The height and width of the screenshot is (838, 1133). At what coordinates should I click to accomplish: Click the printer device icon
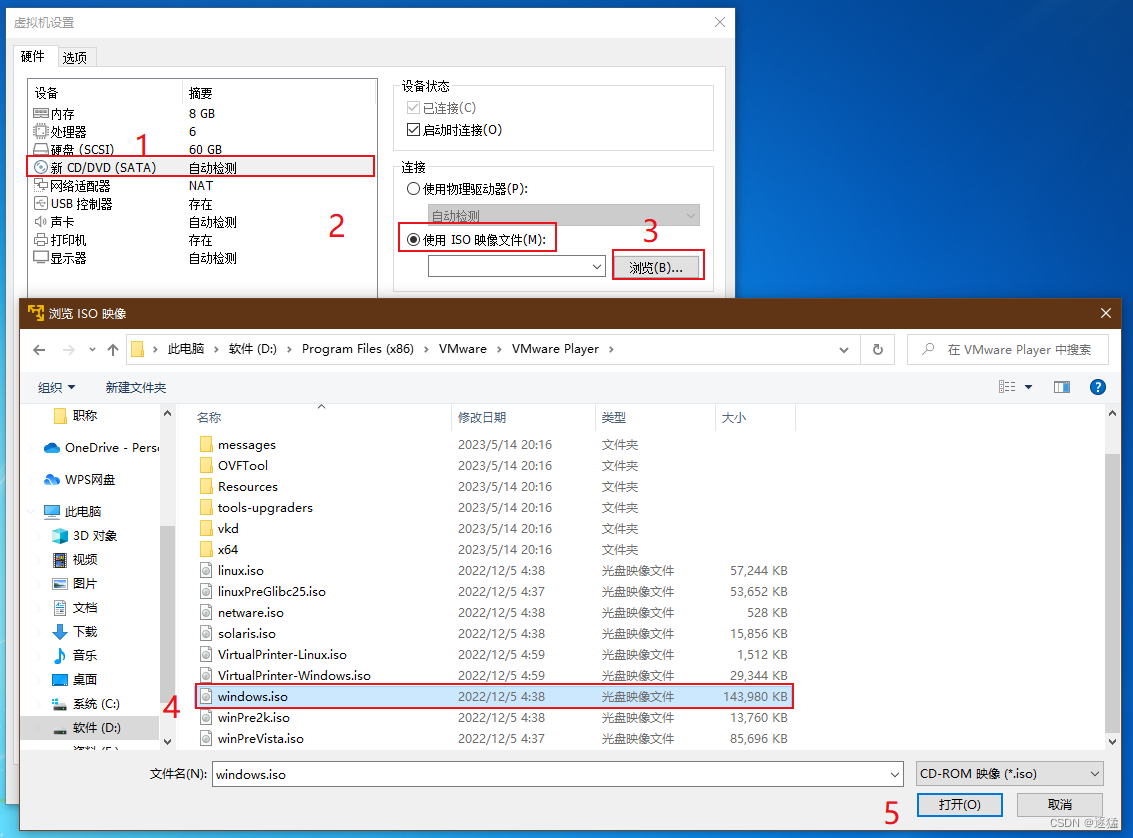[41, 240]
